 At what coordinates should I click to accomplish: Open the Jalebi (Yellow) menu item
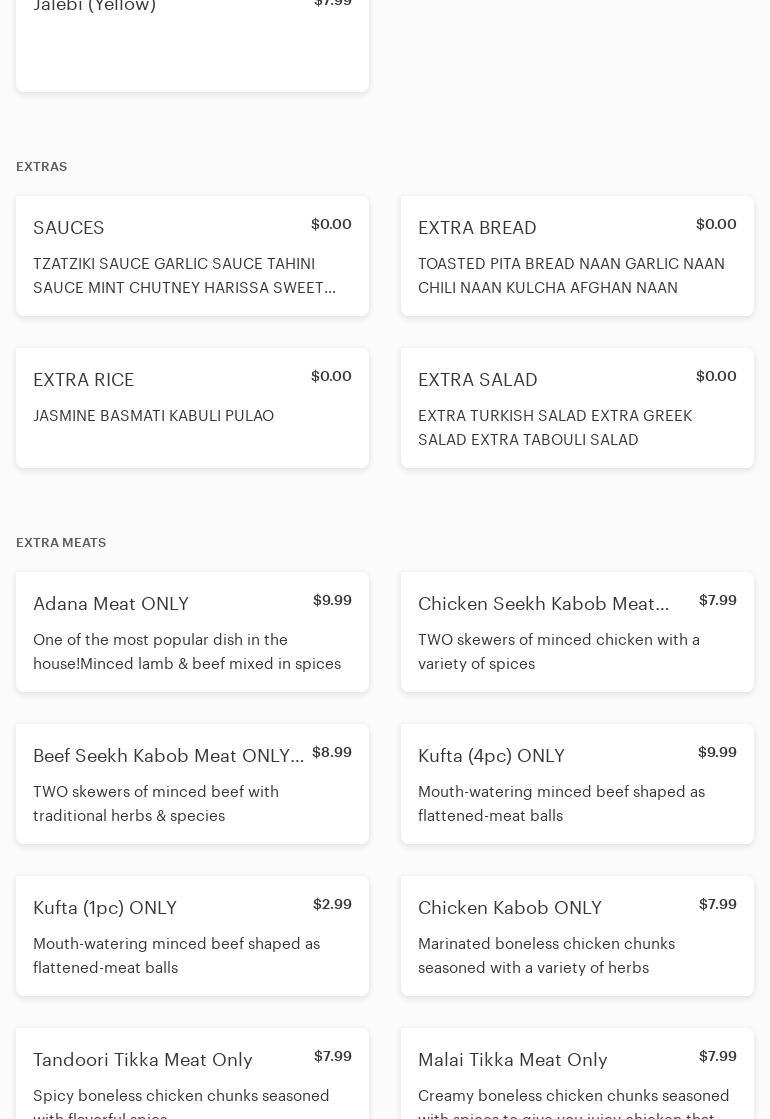coord(192,40)
